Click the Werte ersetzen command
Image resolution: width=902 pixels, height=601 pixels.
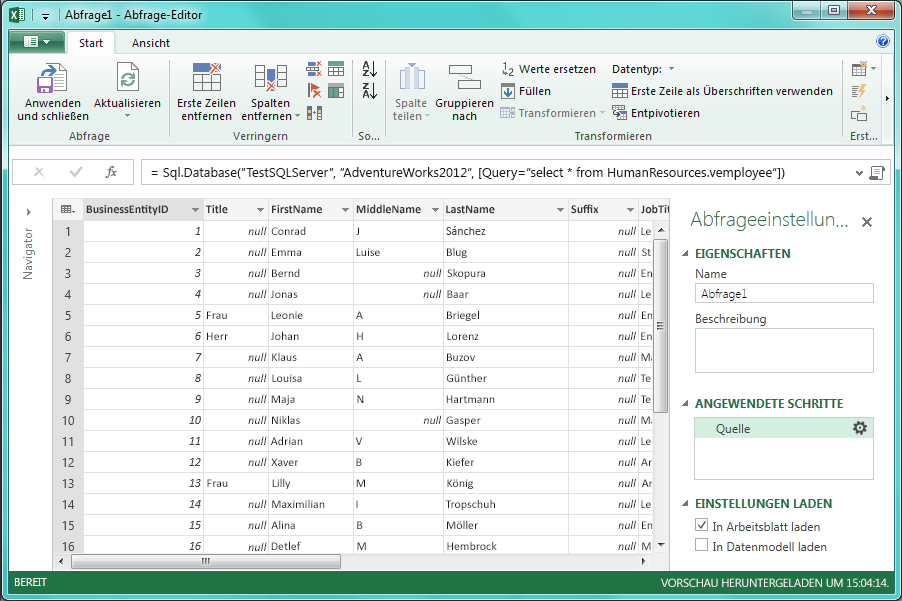point(549,69)
